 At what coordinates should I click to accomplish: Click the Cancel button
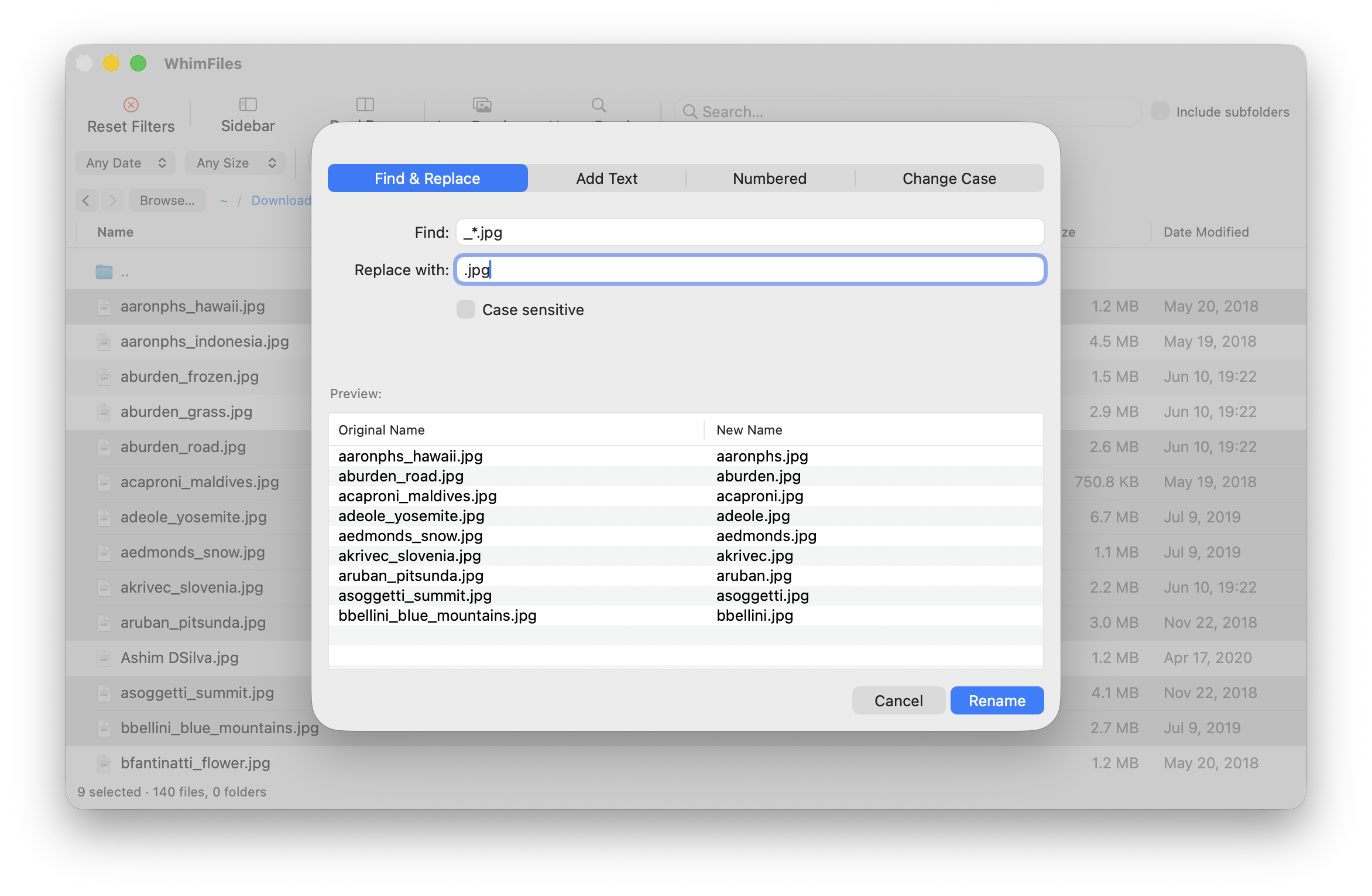click(898, 700)
